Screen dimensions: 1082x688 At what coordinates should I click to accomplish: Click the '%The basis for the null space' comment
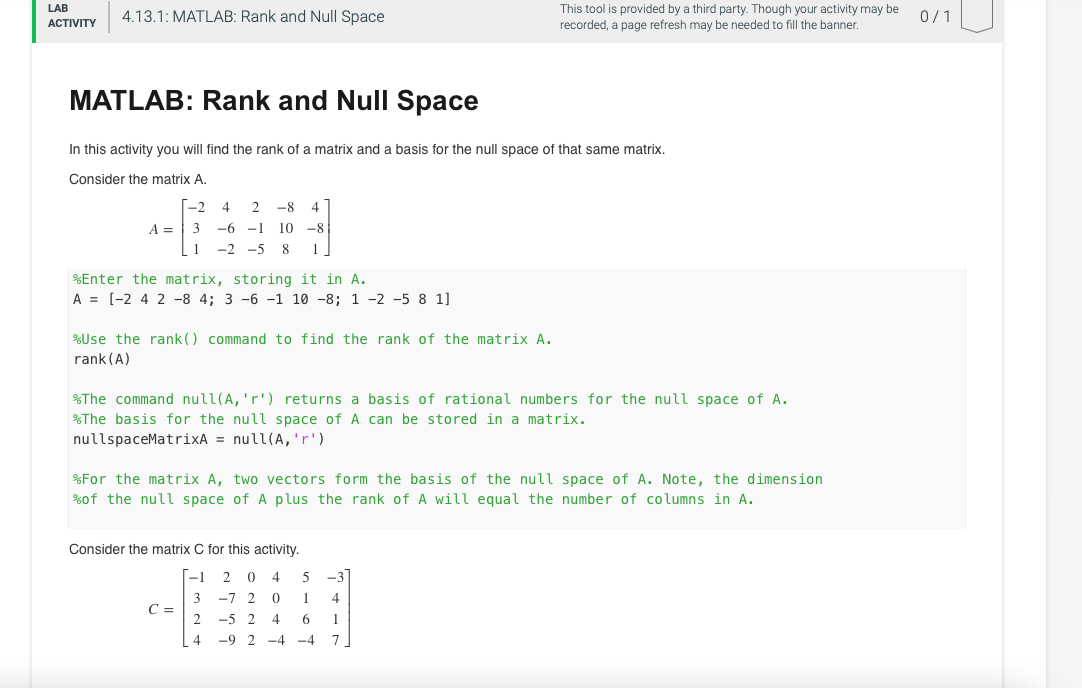click(x=329, y=420)
